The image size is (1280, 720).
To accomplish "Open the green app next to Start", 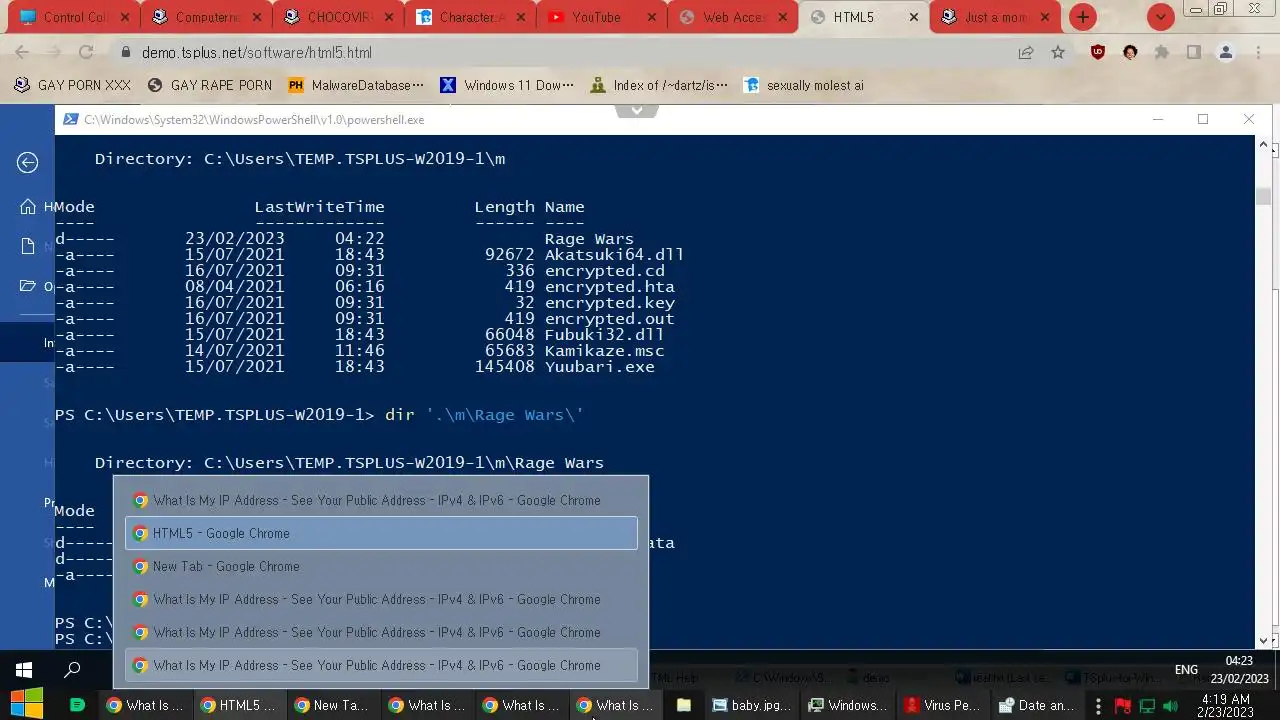I will (x=77, y=705).
